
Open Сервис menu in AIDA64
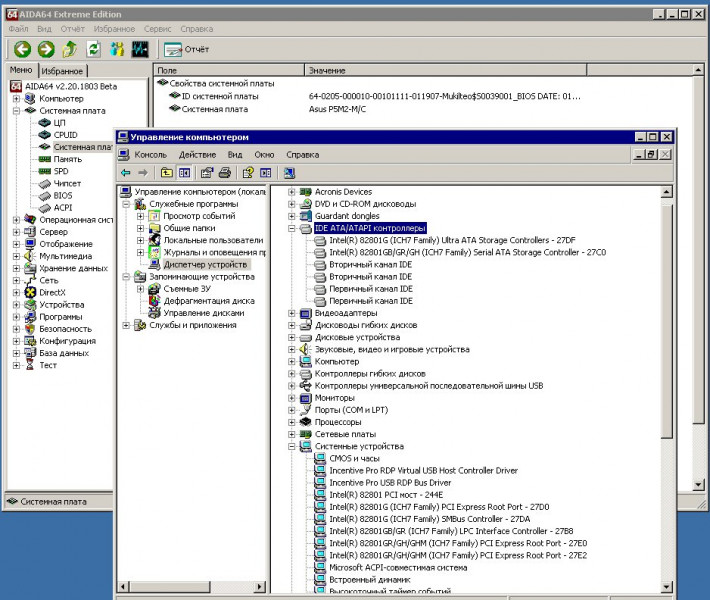(157, 29)
